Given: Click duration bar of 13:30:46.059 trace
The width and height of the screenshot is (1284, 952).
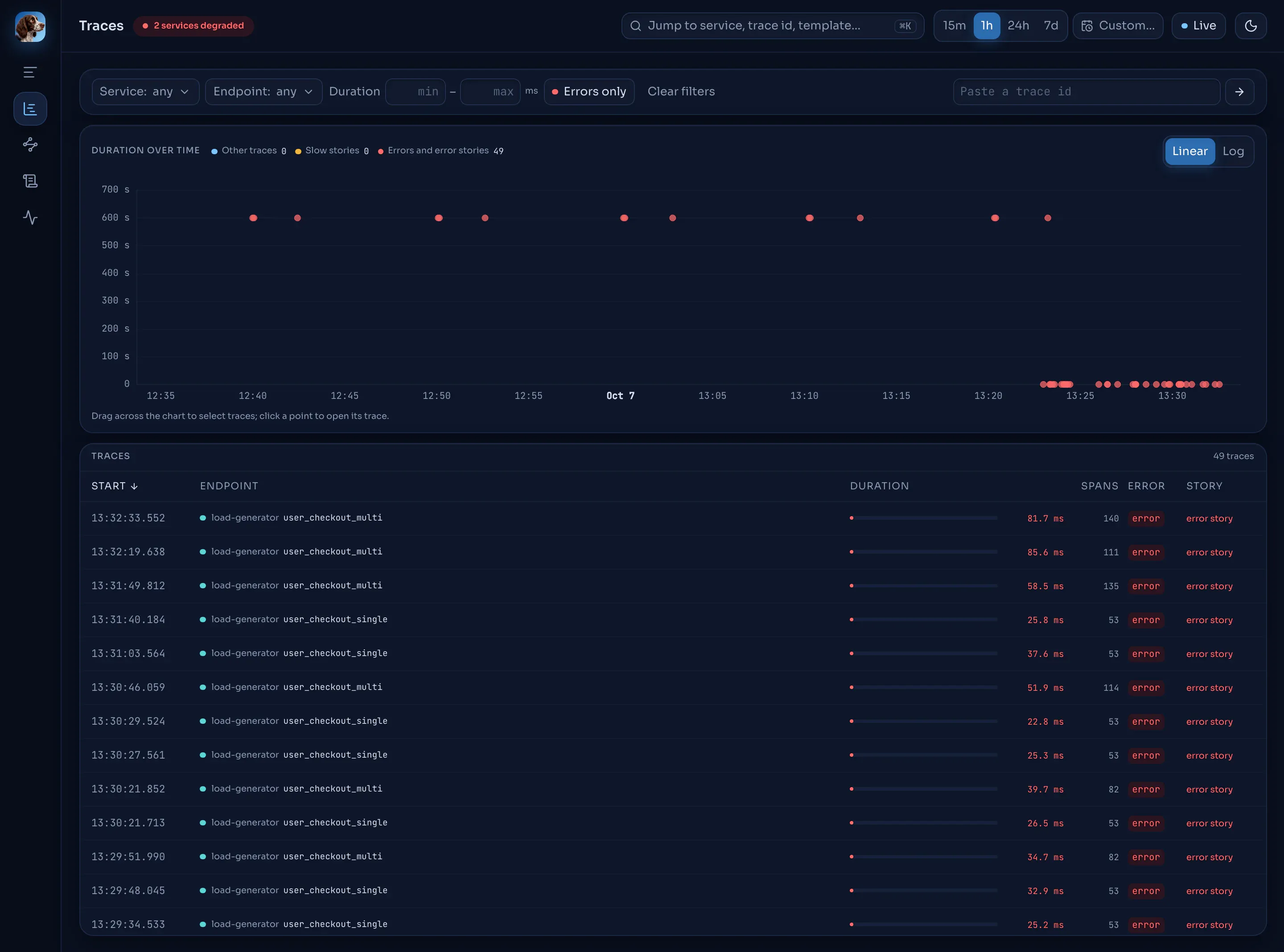Looking at the screenshot, I should [923, 688].
